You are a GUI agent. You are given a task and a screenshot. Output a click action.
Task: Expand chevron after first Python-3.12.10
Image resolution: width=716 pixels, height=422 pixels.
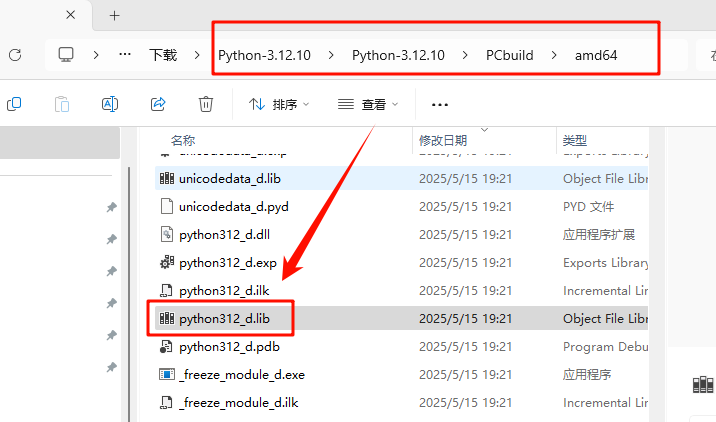tap(331, 55)
